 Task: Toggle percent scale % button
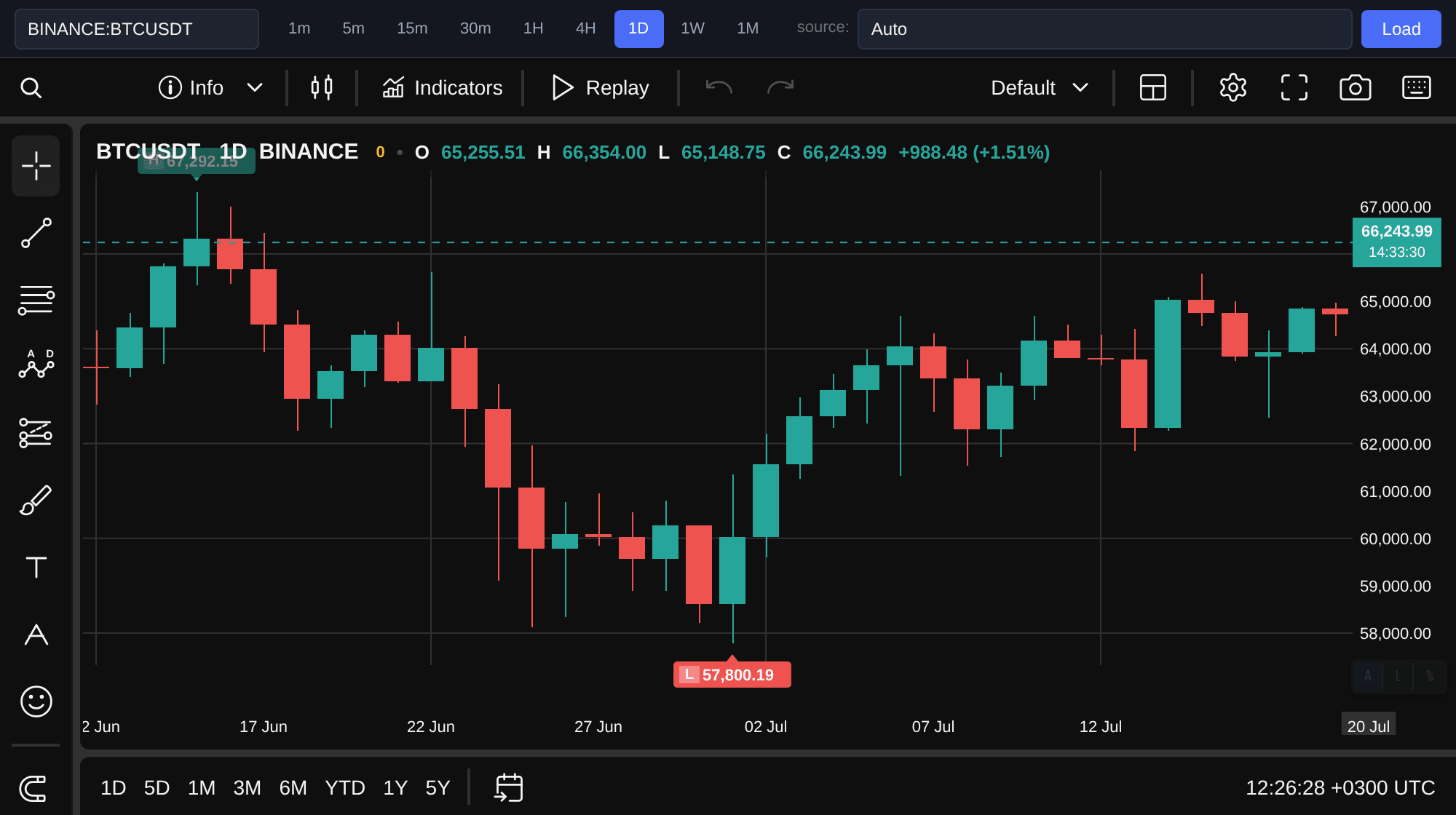pyautogui.click(x=1429, y=676)
